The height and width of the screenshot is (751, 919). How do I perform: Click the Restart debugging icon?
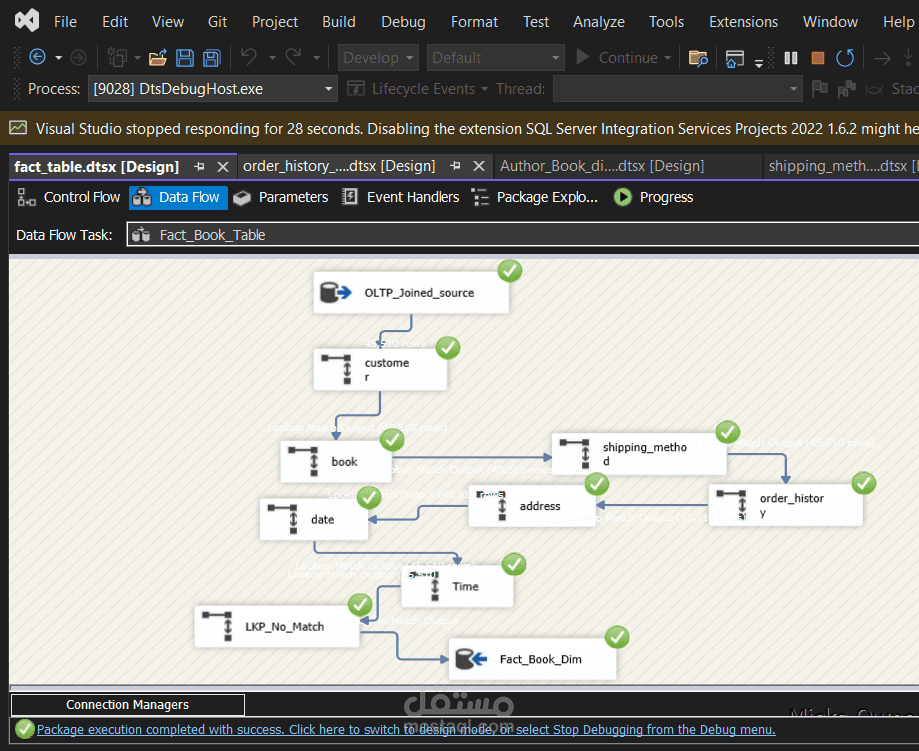pos(845,58)
